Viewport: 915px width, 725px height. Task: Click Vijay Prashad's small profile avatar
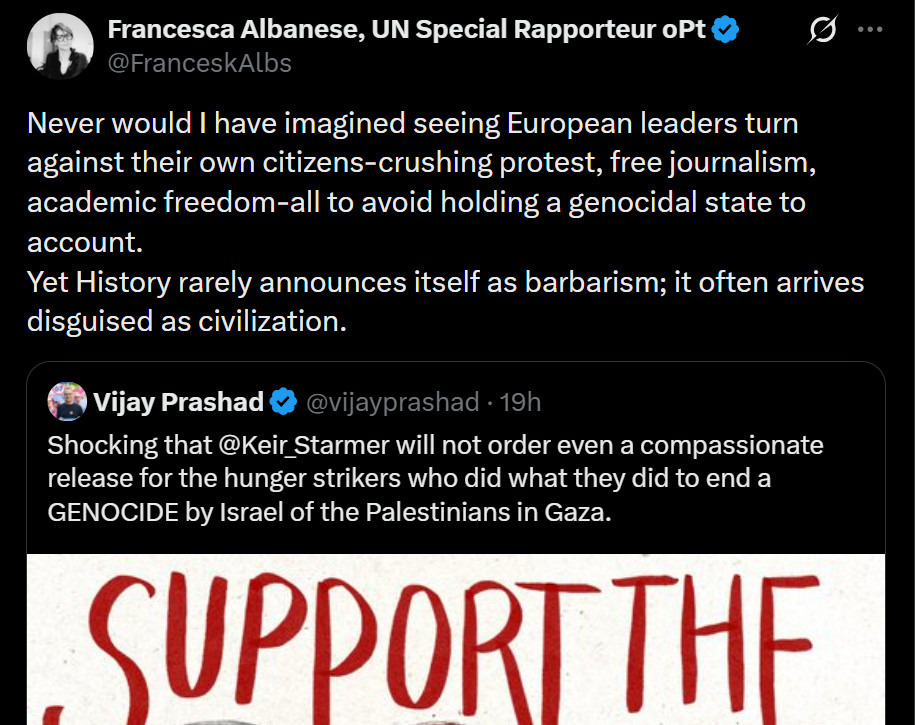click(67, 401)
